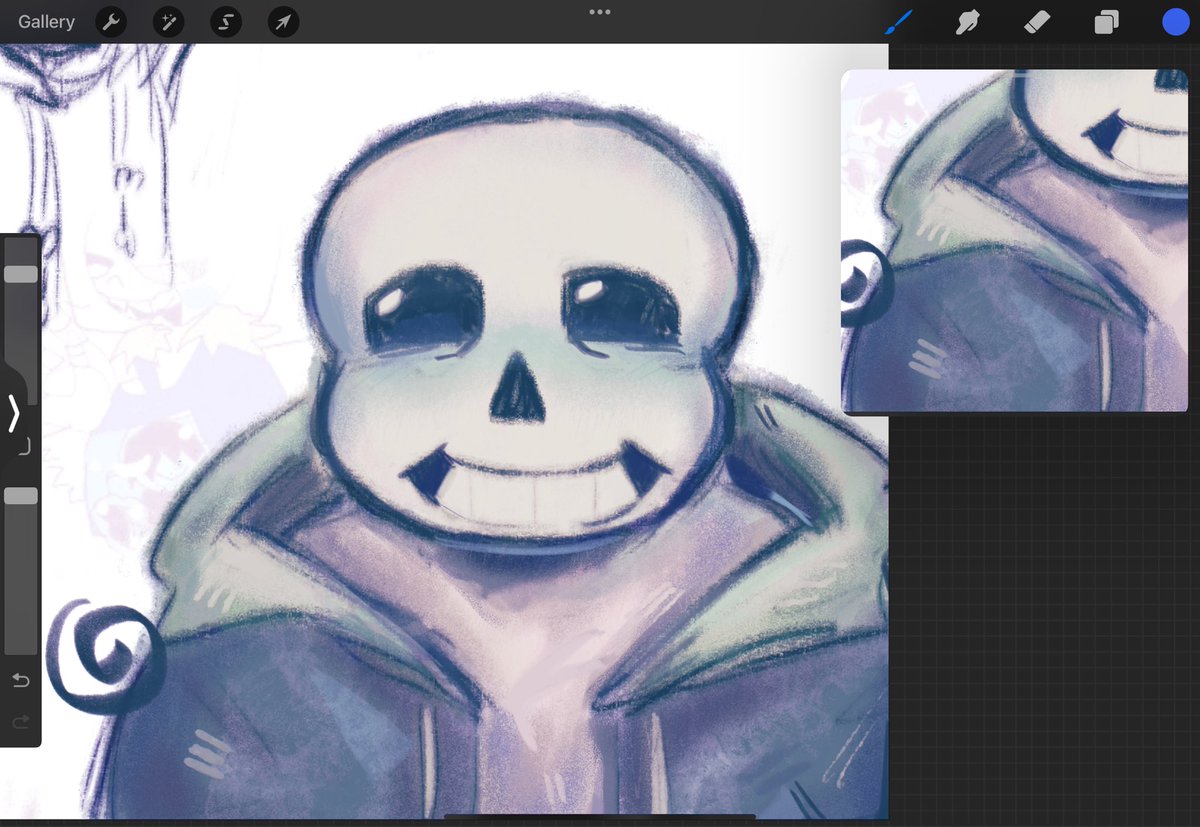Viewport: 1200px width, 827px height.
Task: Open the color picker via the blue swatch
Action: [1175, 21]
